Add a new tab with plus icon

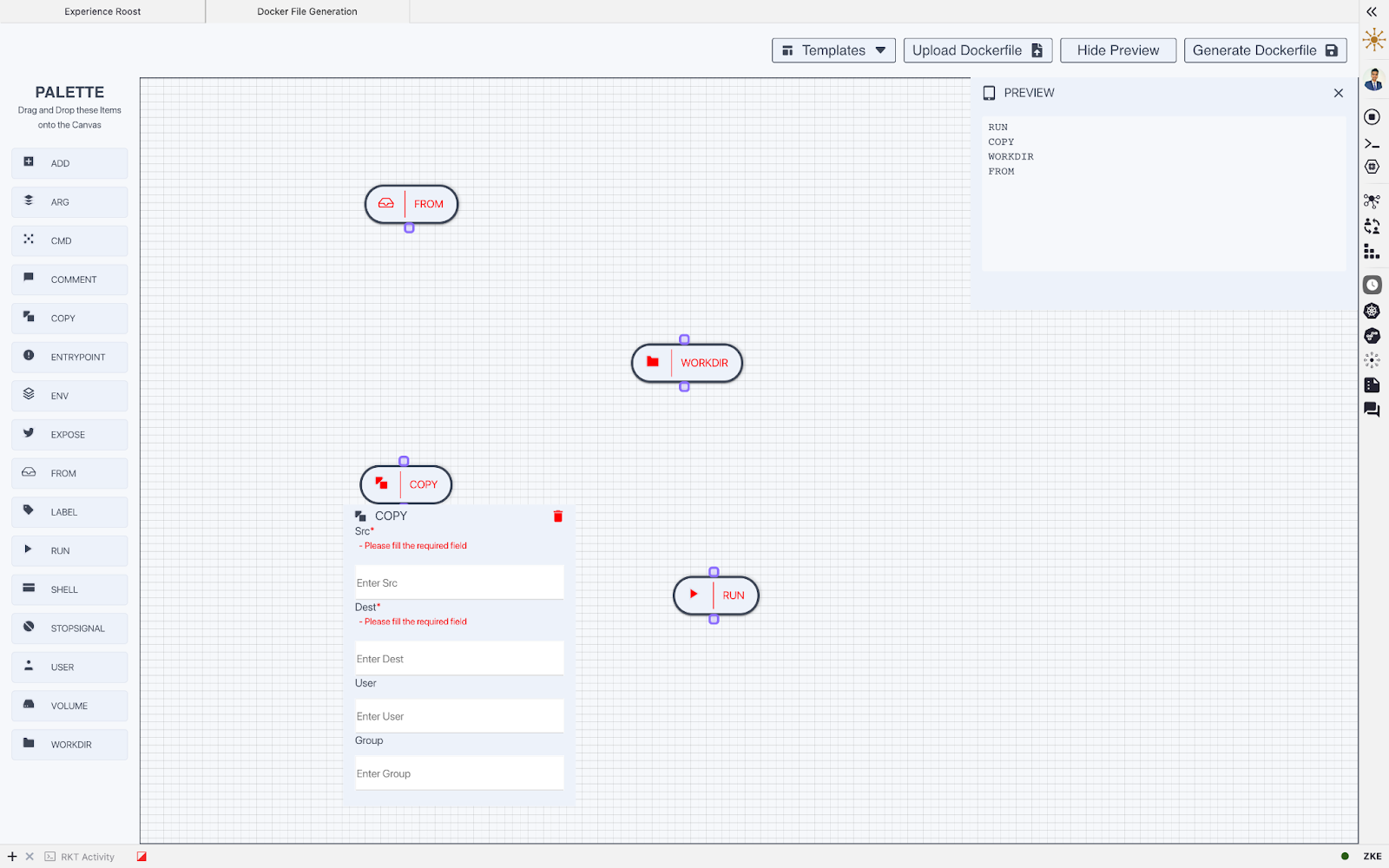(12, 857)
